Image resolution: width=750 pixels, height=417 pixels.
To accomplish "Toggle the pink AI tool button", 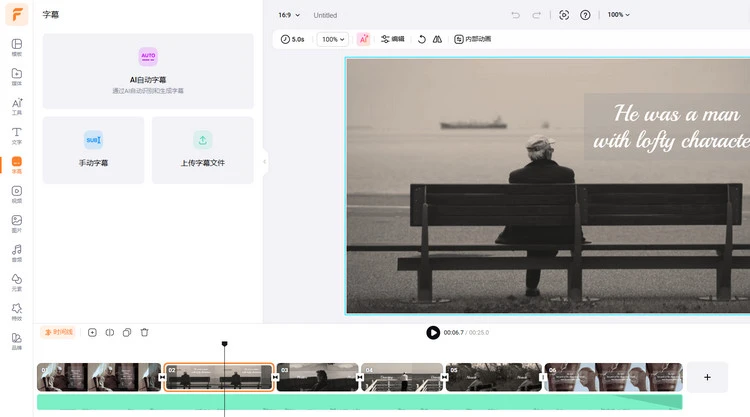I will point(363,39).
